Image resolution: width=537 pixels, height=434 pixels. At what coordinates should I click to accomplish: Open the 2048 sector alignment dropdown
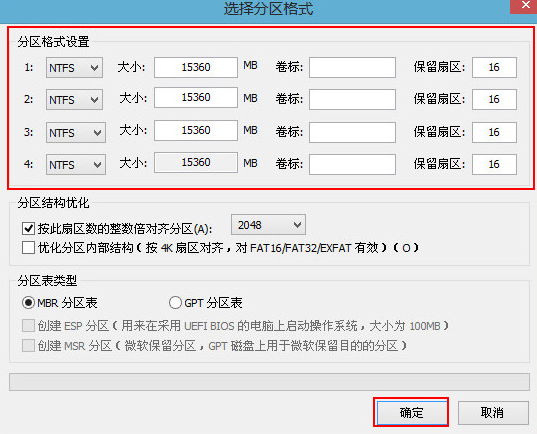point(268,225)
